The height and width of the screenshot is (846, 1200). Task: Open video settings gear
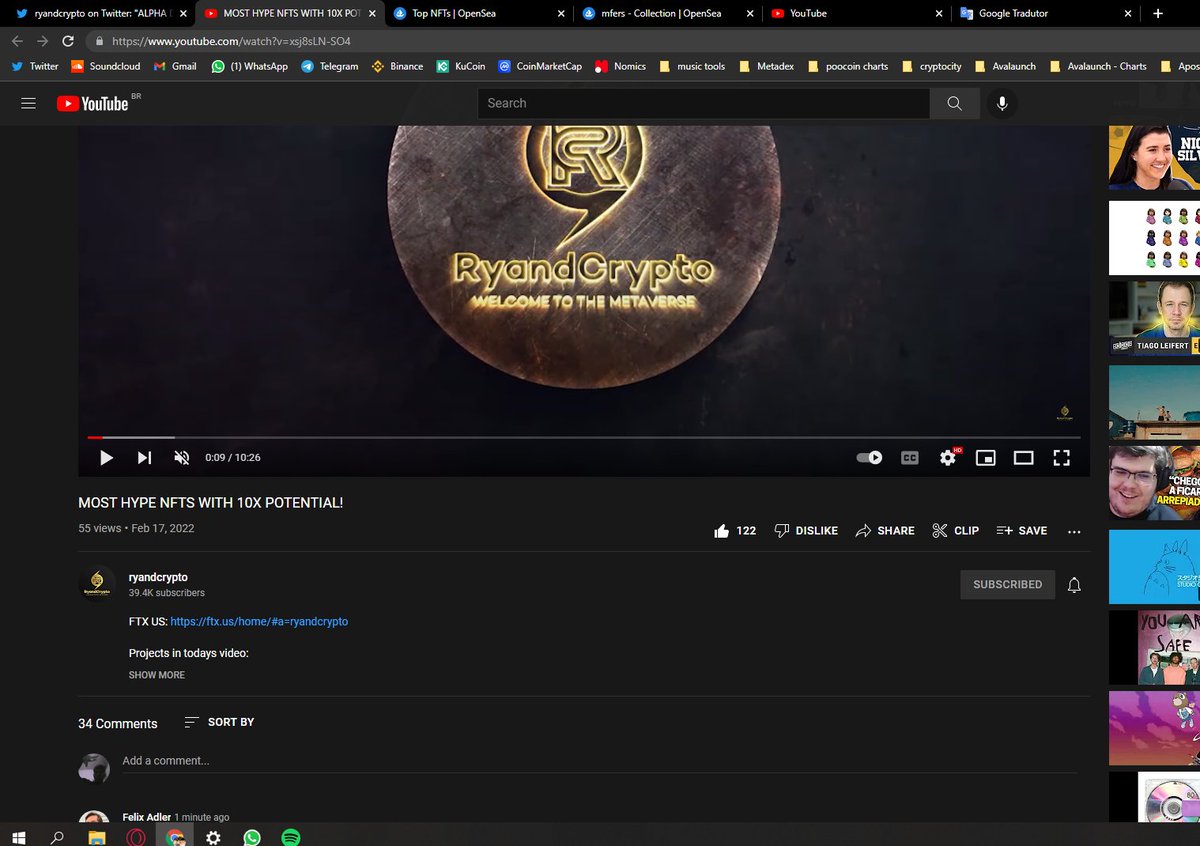click(x=947, y=457)
